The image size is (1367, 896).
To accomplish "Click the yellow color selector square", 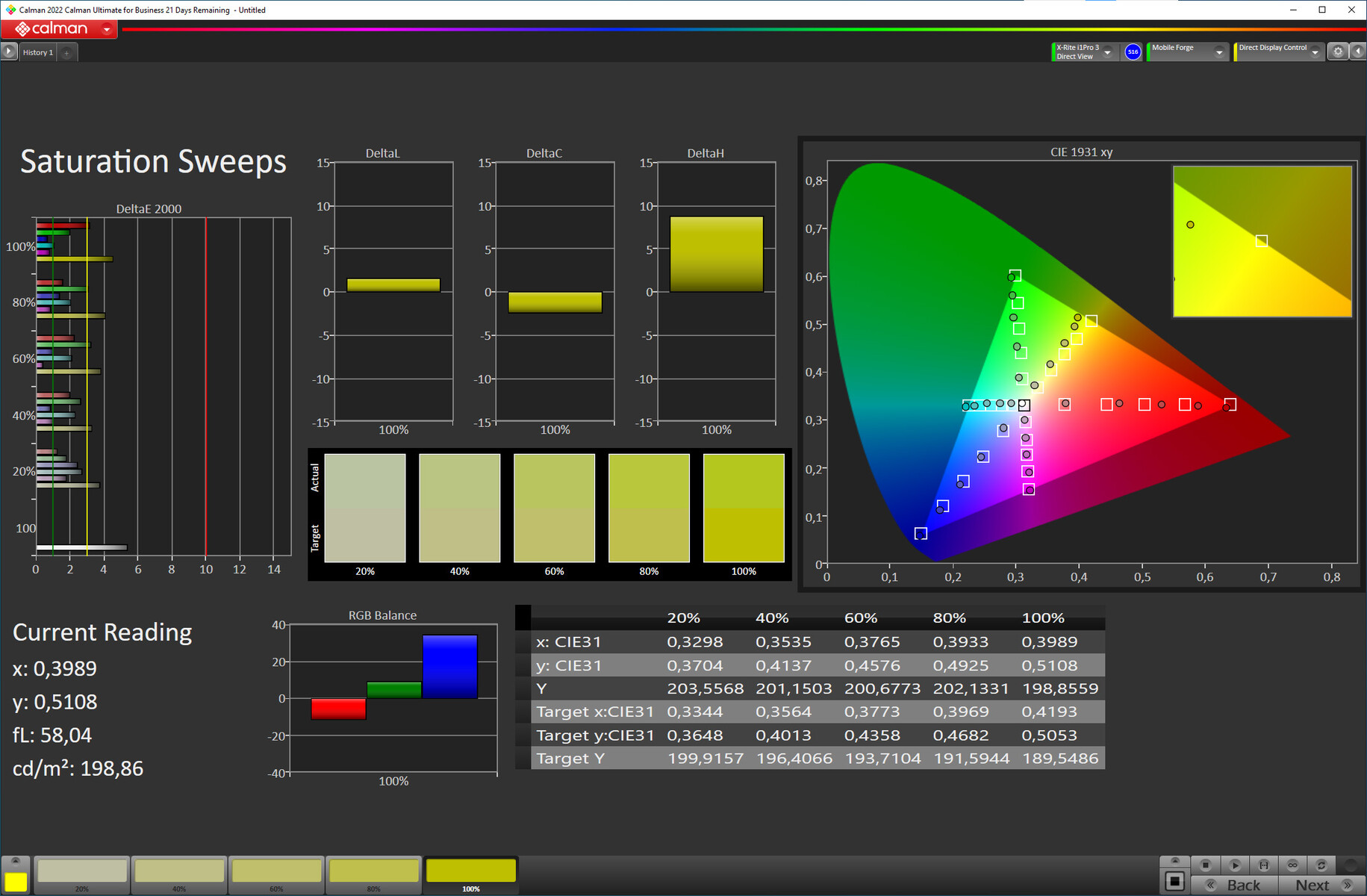I will 16,881.
